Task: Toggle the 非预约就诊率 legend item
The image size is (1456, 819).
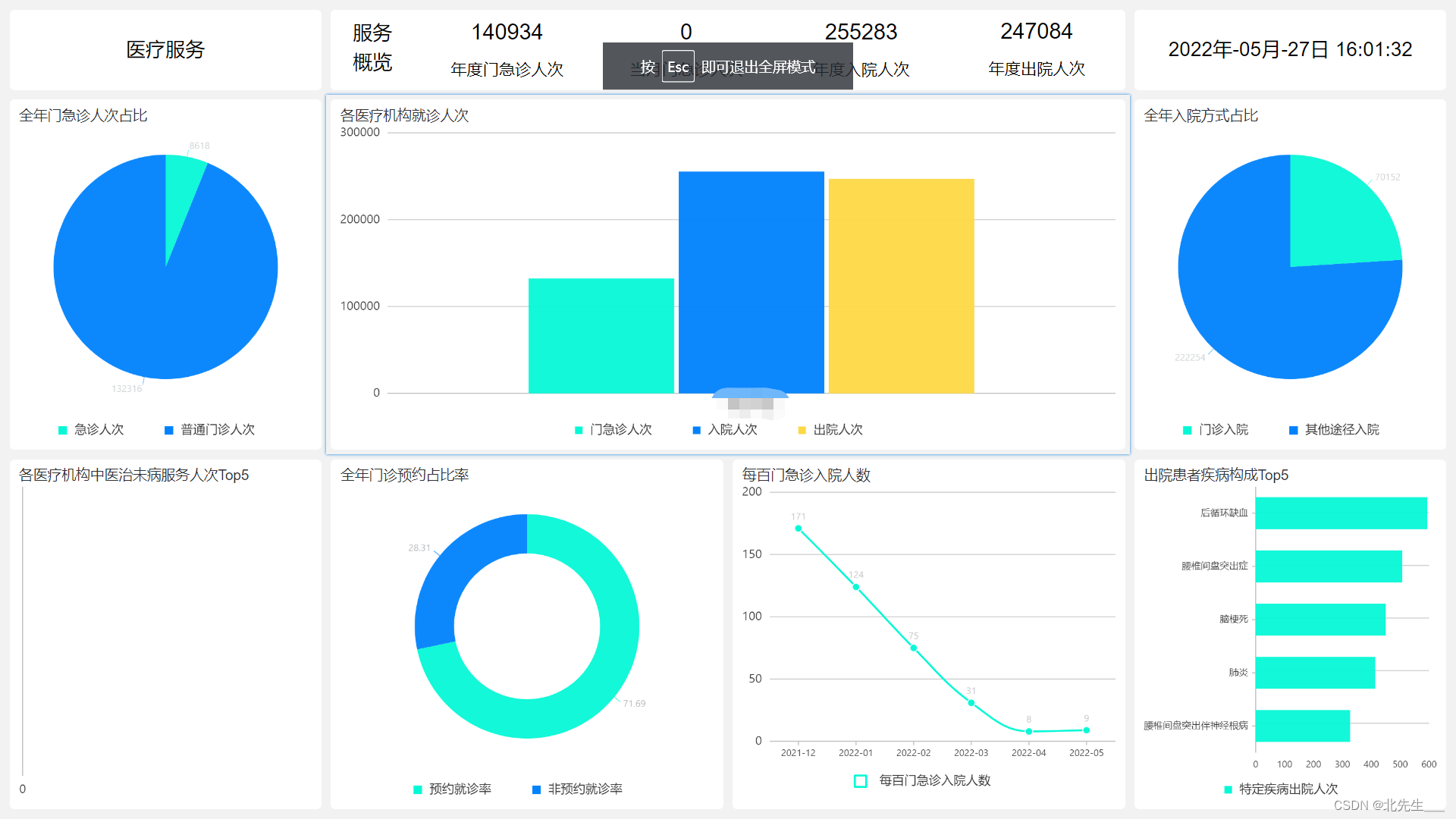Action: tap(577, 789)
